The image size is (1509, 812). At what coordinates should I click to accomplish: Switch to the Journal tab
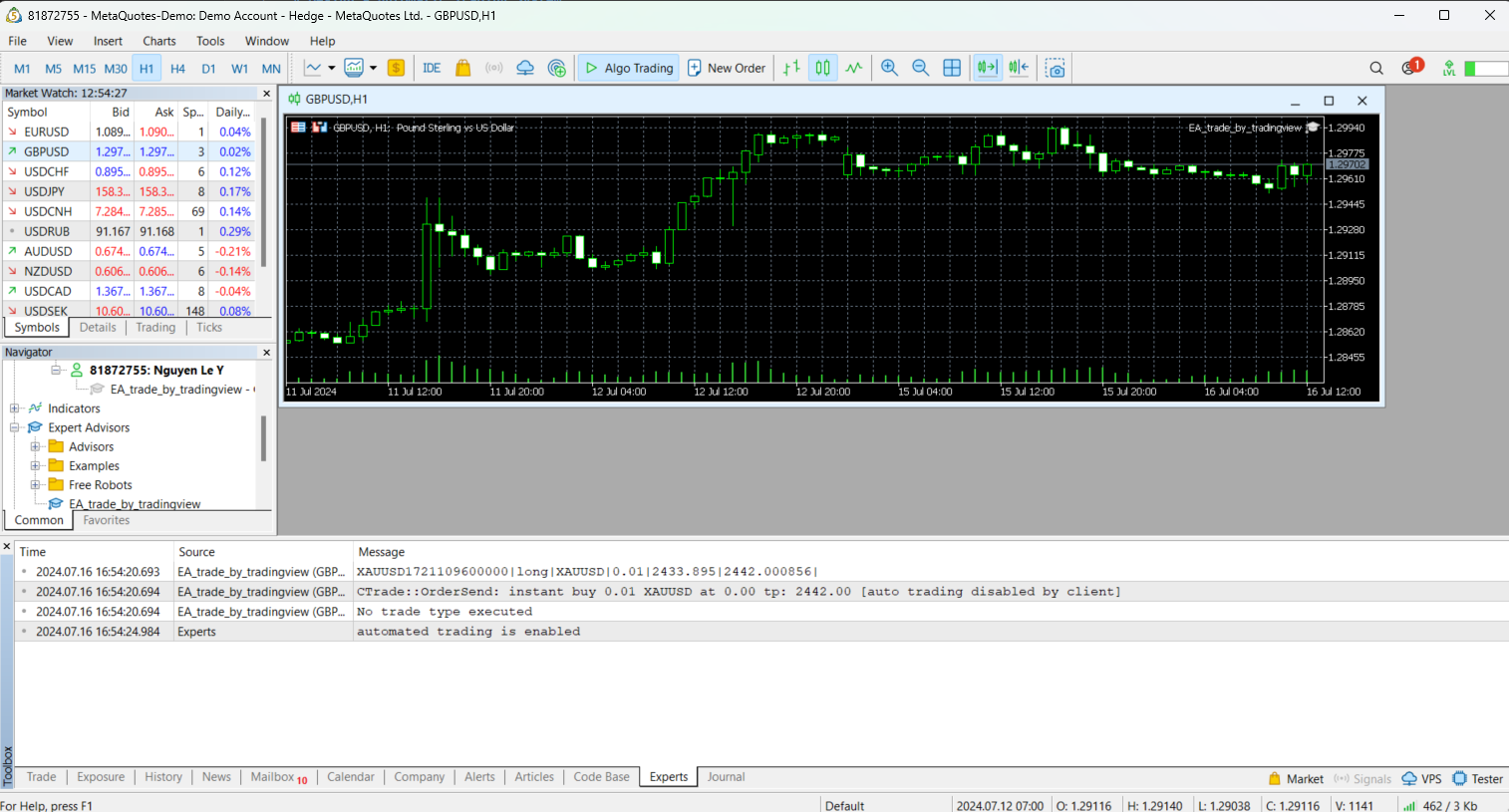[x=726, y=777]
